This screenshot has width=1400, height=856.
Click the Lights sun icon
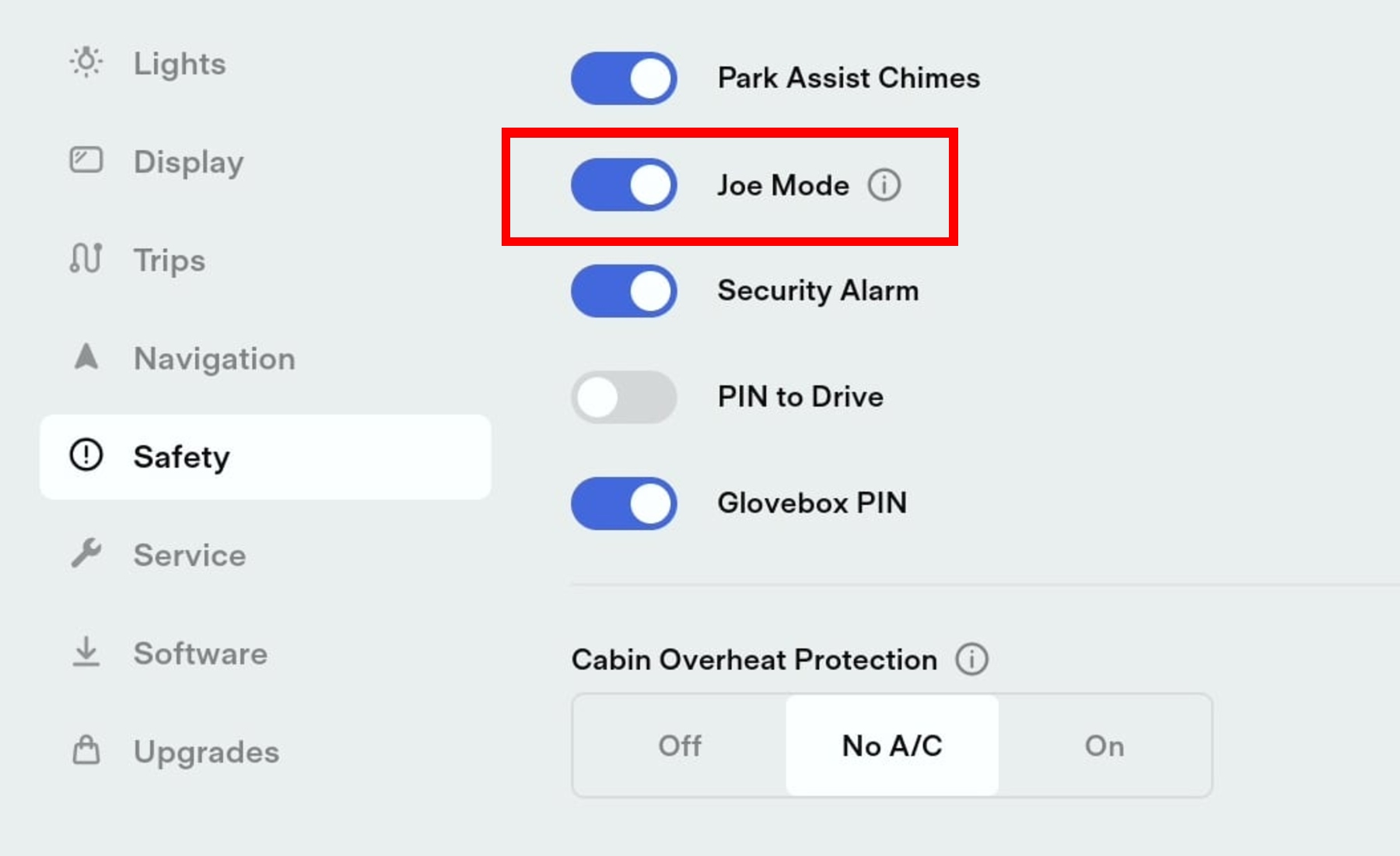click(86, 62)
